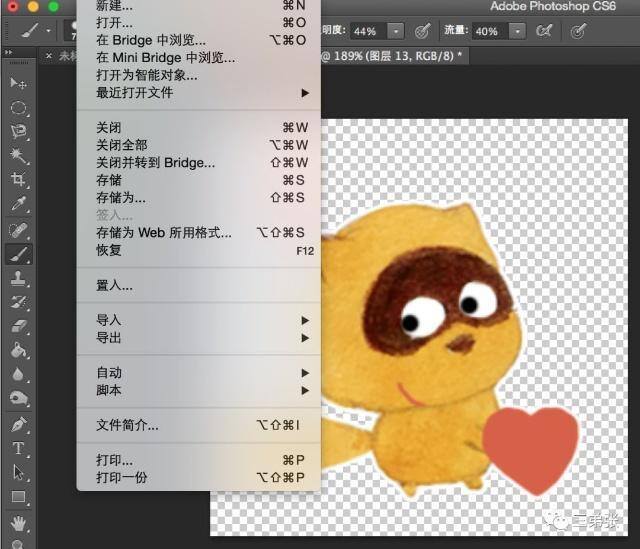Select the Polygonal Lasso tool
Screen dimensions: 640x549
point(18,131)
